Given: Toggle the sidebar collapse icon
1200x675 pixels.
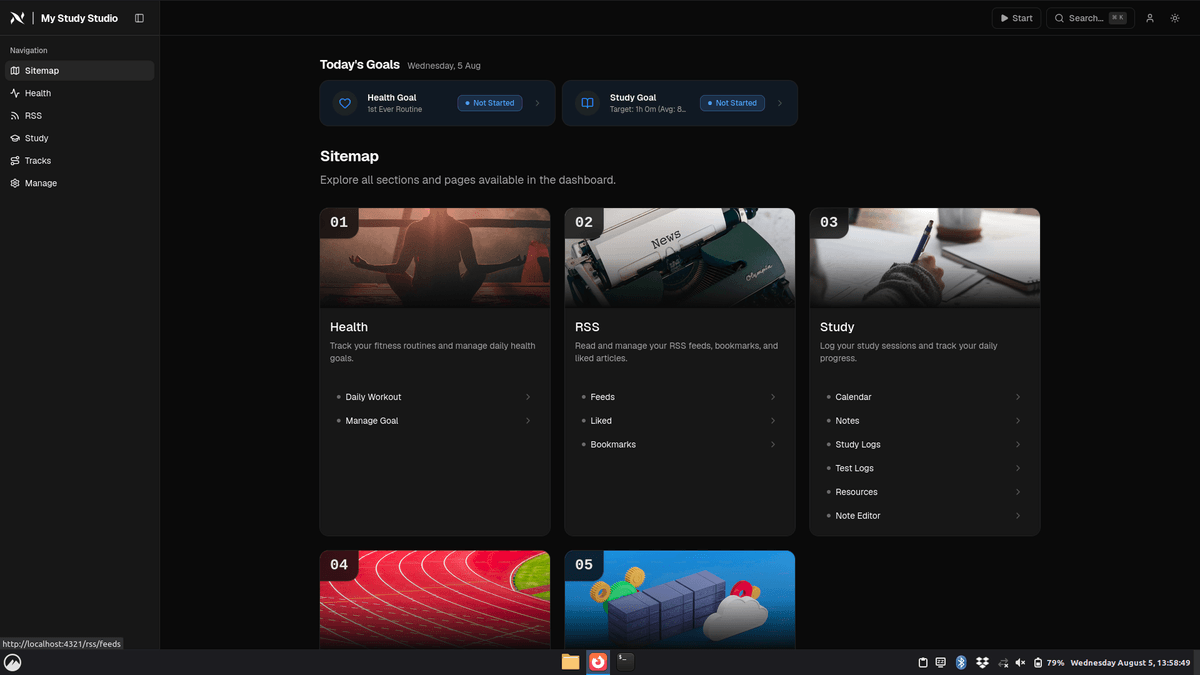Looking at the screenshot, I should [x=139, y=18].
